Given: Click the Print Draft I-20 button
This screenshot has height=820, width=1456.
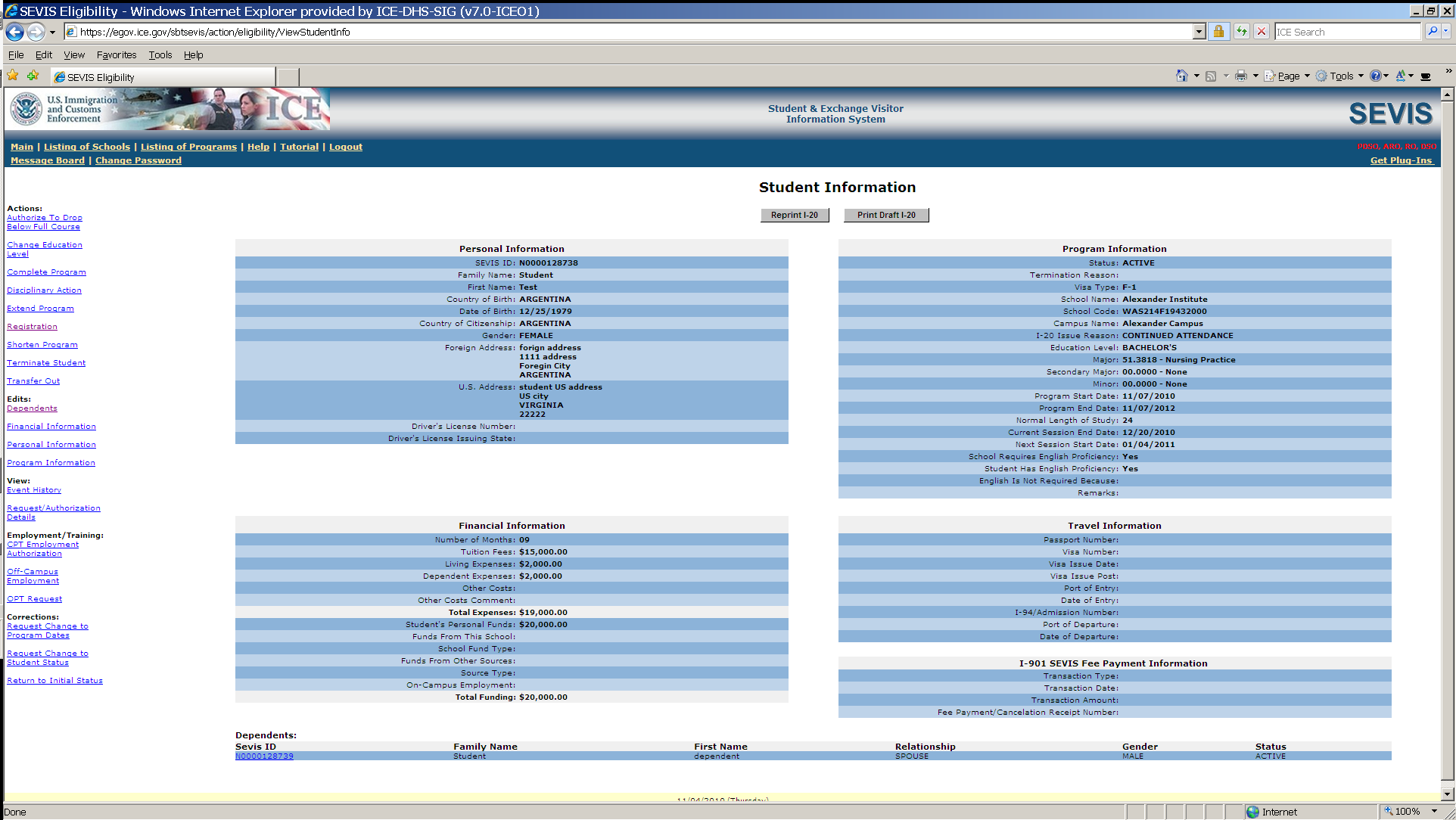Looking at the screenshot, I should tap(885, 215).
